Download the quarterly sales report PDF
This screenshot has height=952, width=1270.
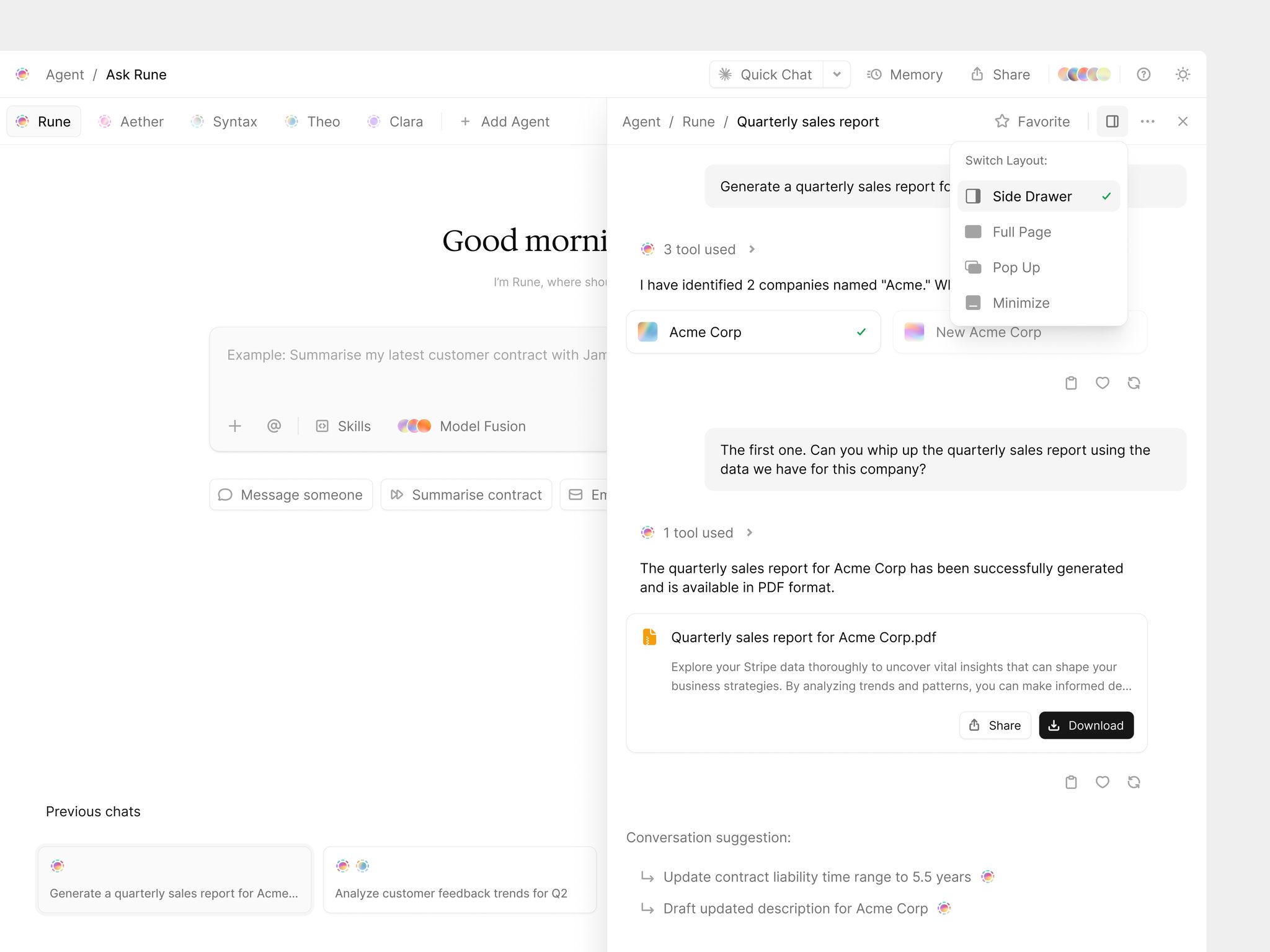[x=1086, y=725]
